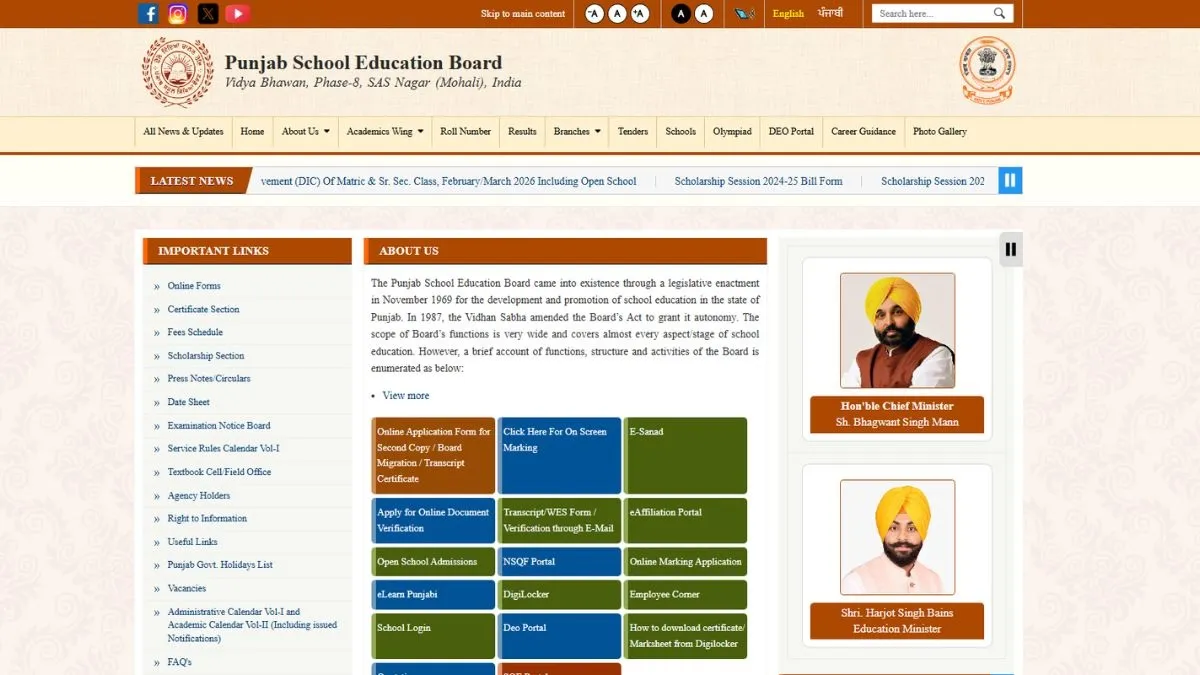Increase font size with the +A icon
The image size is (1200, 675).
click(640, 13)
